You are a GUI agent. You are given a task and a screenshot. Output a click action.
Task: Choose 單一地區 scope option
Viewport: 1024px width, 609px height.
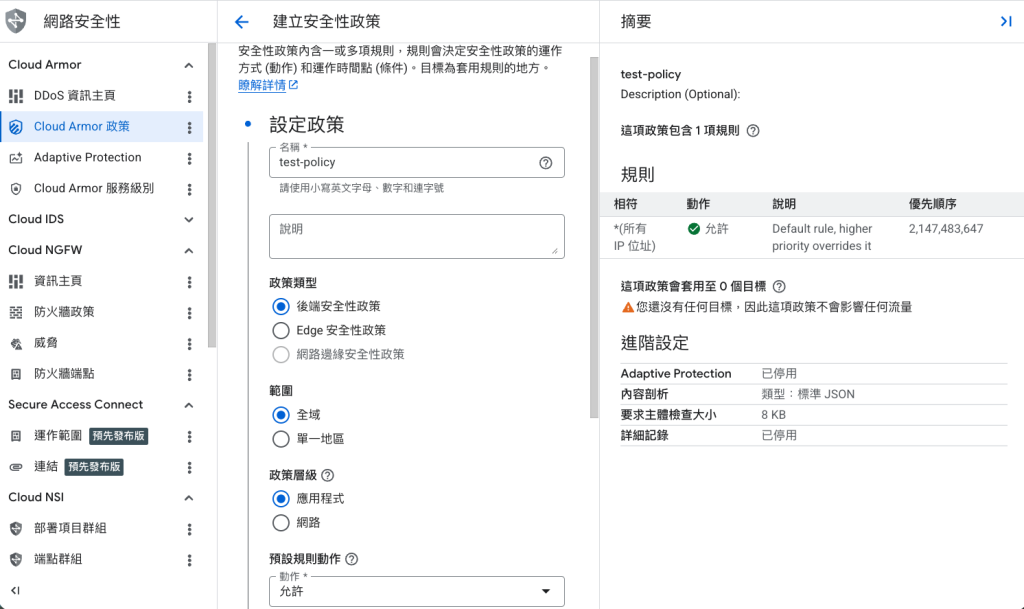click(x=281, y=439)
